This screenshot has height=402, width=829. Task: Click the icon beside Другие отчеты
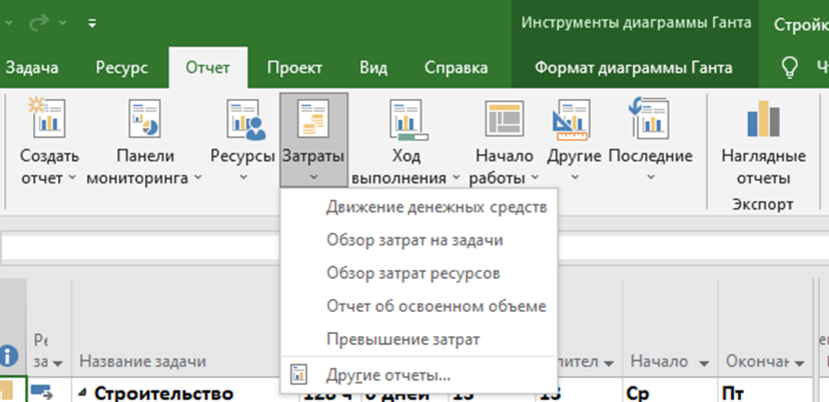[299, 375]
